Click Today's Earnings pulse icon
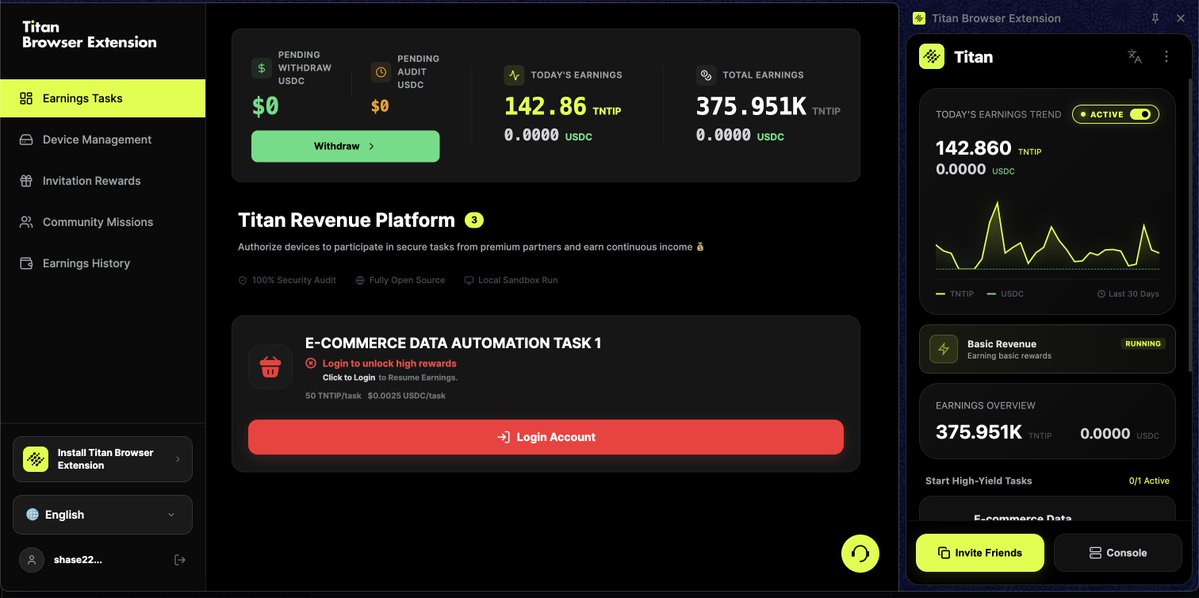 click(514, 75)
